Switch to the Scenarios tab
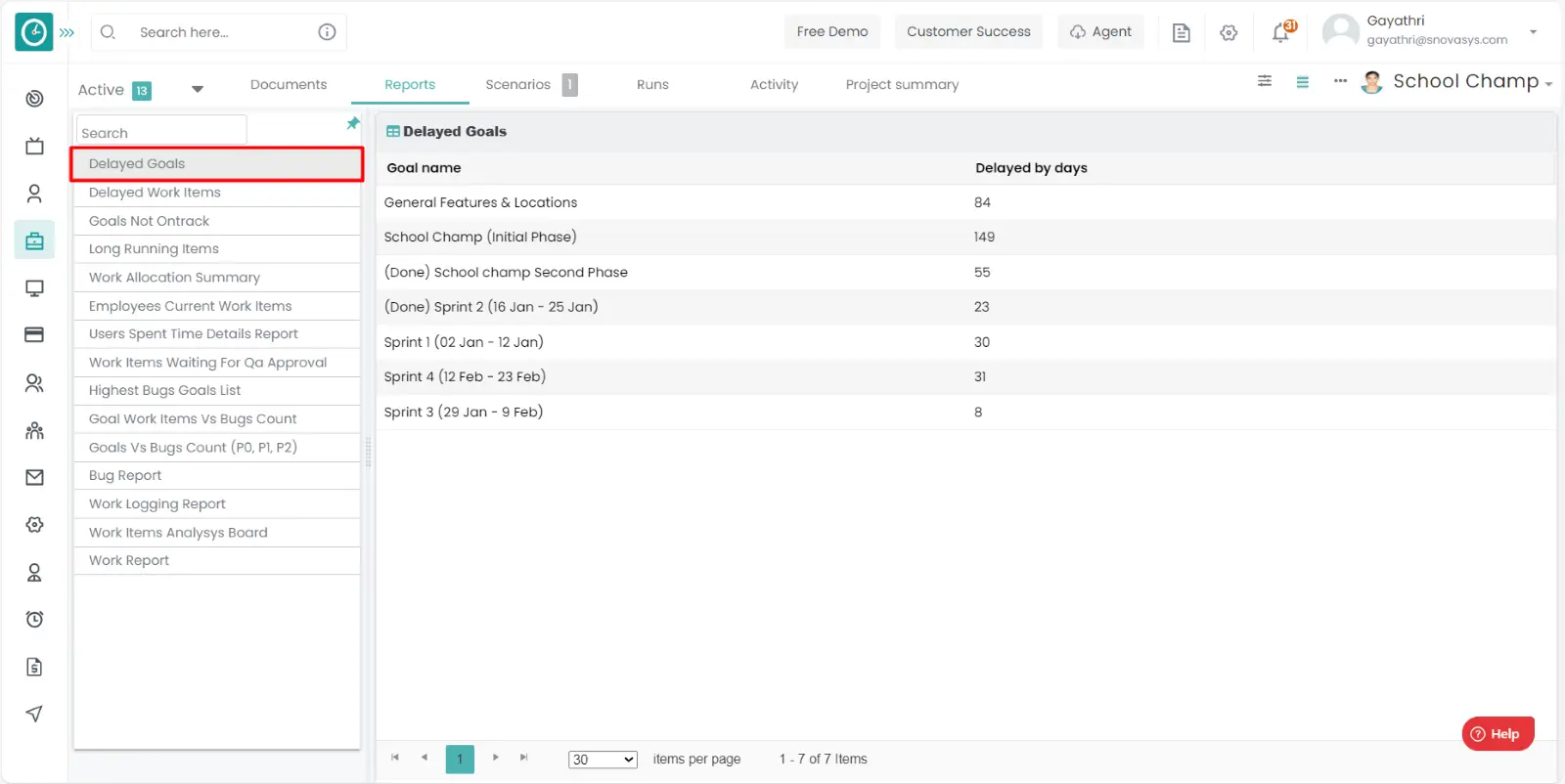 [x=518, y=85]
